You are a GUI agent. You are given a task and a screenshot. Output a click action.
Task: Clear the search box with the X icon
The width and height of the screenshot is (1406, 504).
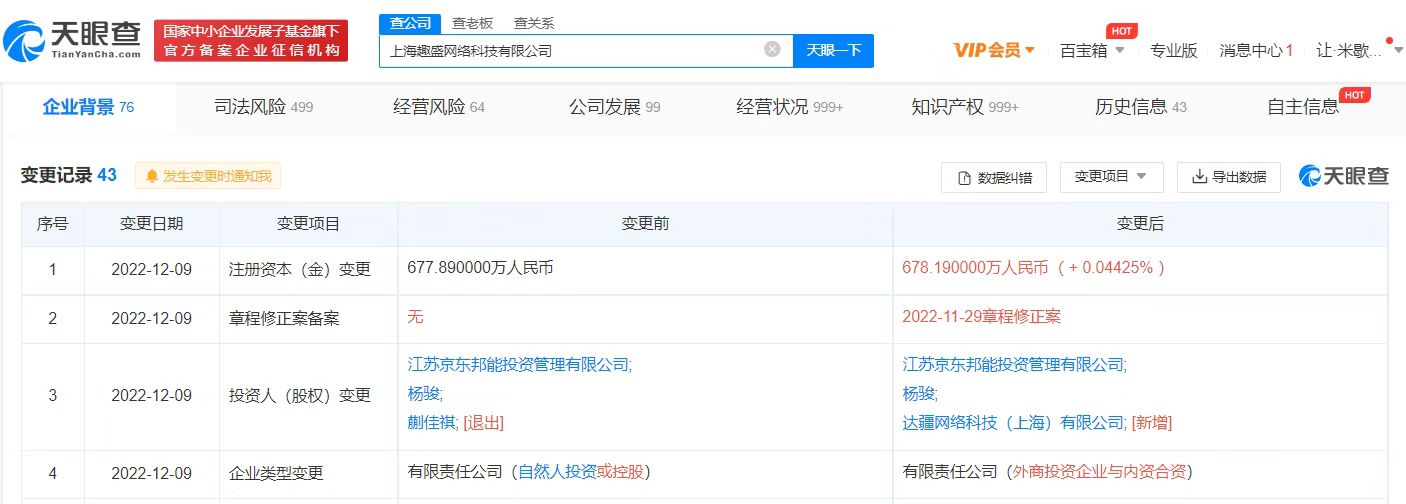click(772, 49)
